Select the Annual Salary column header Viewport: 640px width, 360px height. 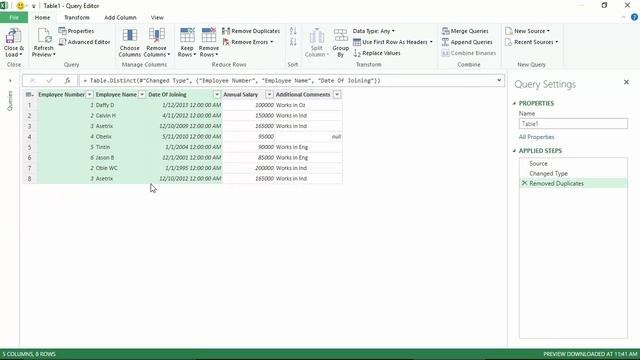pyautogui.click(x=240, y=95)
